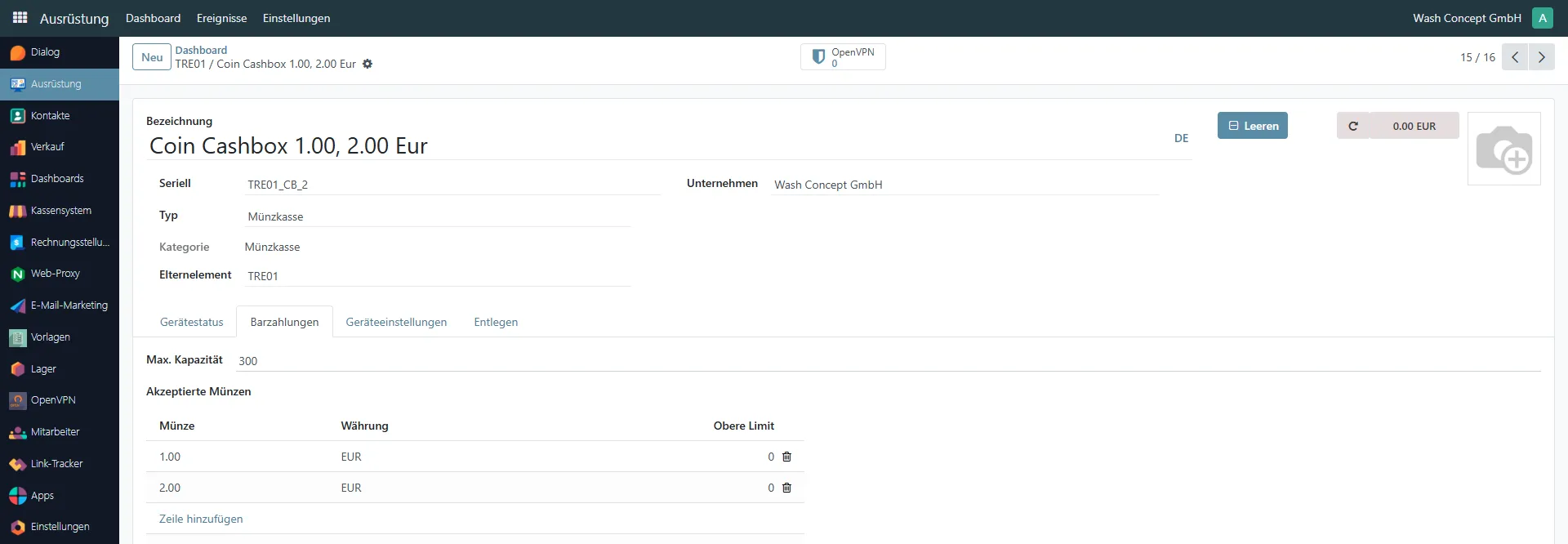This screenshot has height=544, width=1568.
Task: Open the Elternelement field TRE01
Action: click(x=438, y=276)
